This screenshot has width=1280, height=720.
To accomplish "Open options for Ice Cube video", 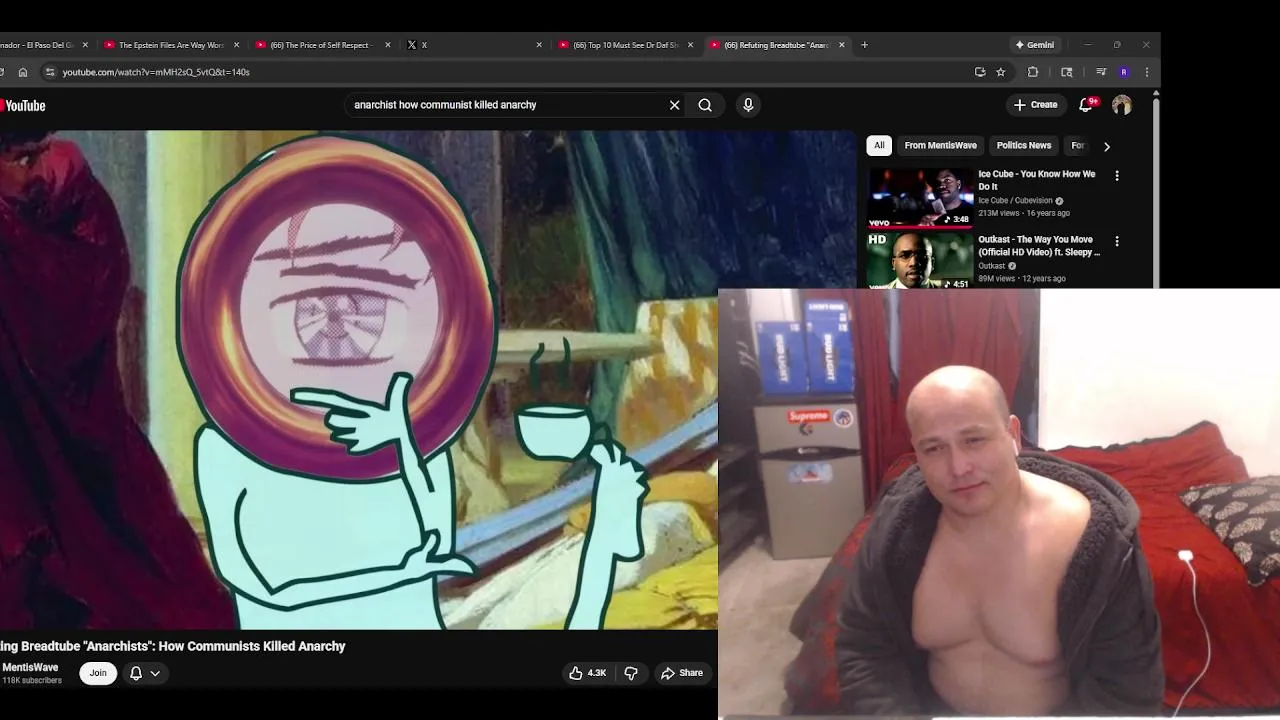I will point(1117,176).
